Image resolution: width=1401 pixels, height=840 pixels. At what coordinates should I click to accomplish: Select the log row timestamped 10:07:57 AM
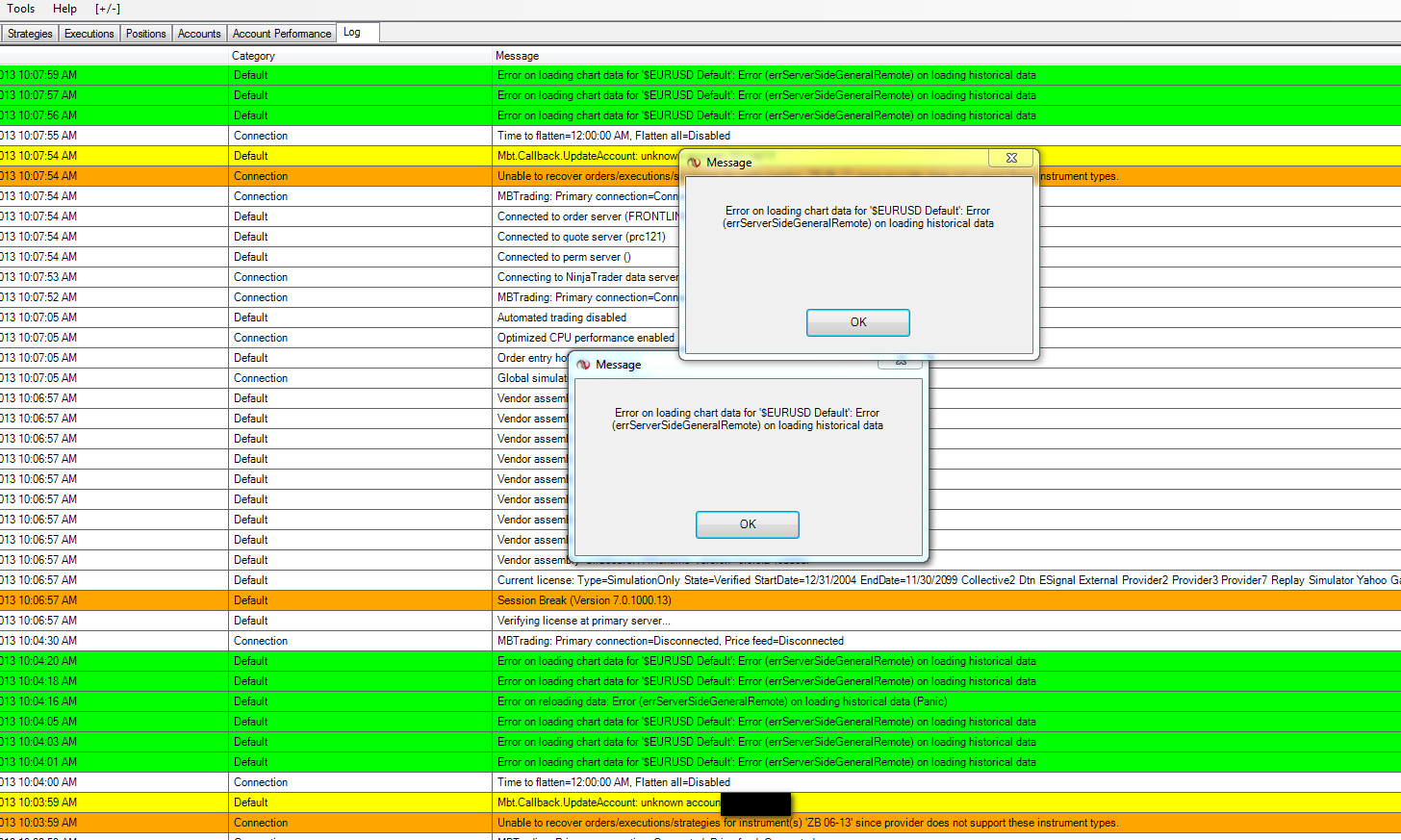700,95
